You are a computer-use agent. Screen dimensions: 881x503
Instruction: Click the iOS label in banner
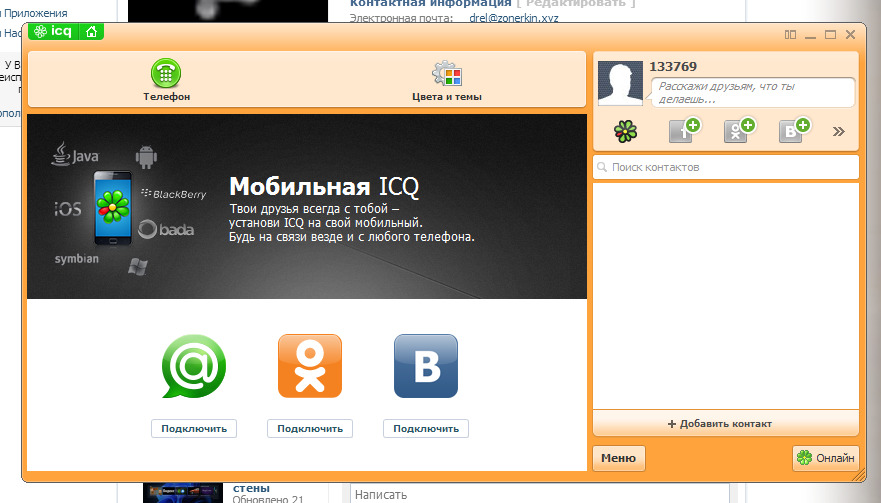coord(67,209)
